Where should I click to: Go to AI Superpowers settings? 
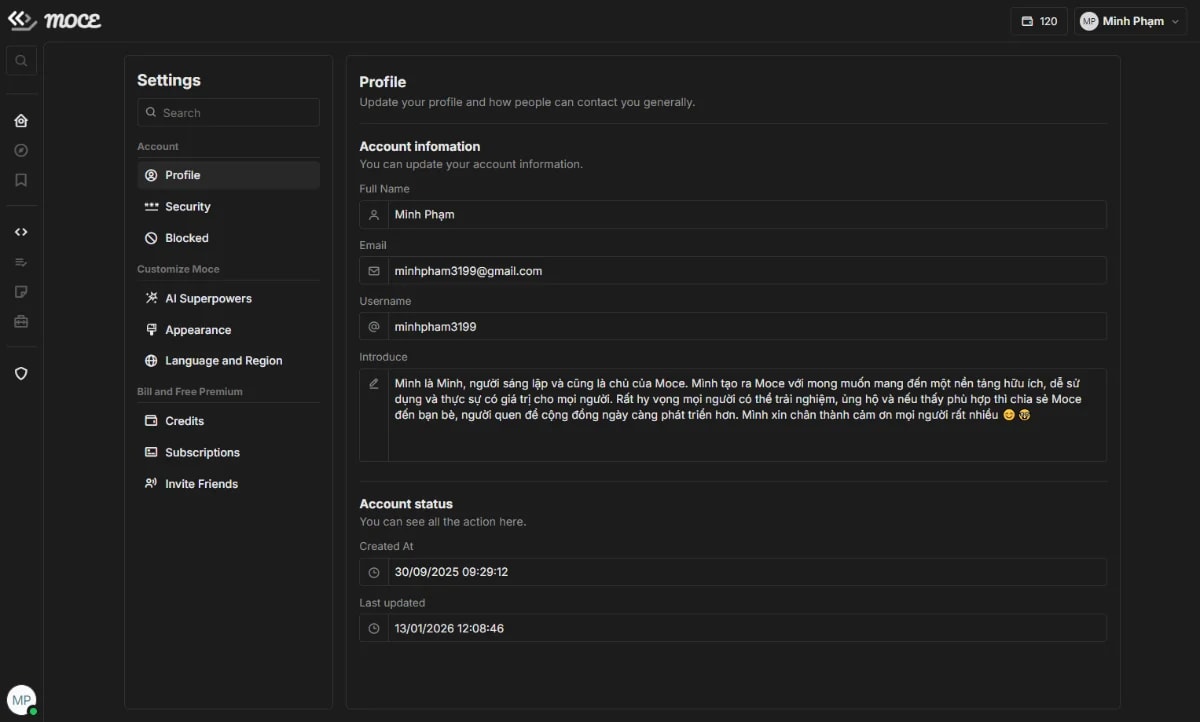[208, 299]
